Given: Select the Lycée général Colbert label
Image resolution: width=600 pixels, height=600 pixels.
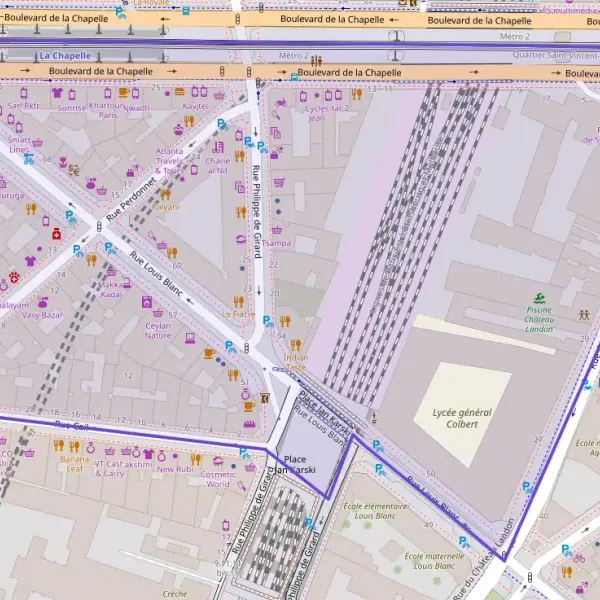Looking at the screenshot, I should [462, 418].
